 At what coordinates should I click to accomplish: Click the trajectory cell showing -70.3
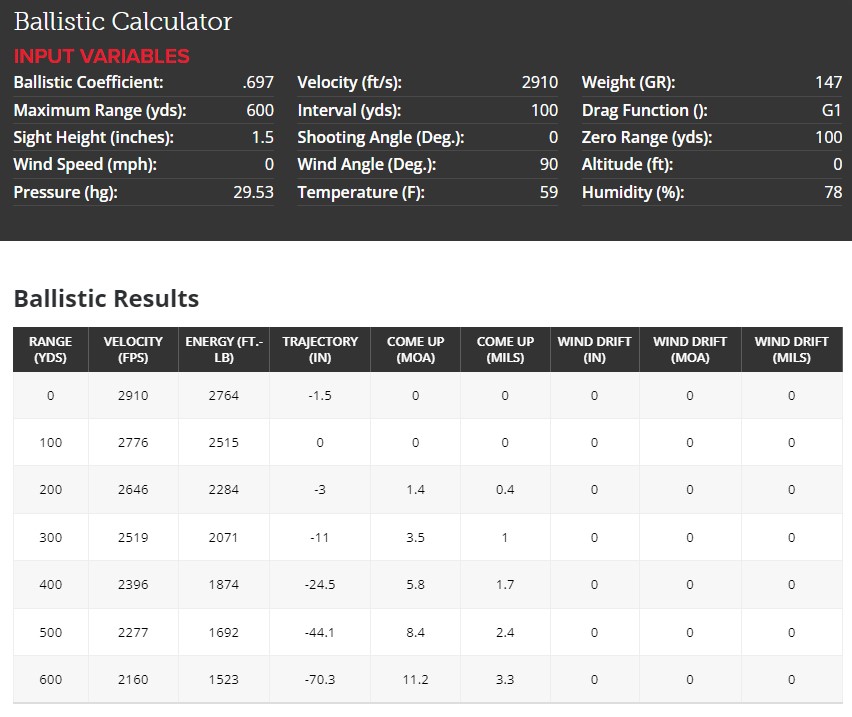(x=320, y=679)
